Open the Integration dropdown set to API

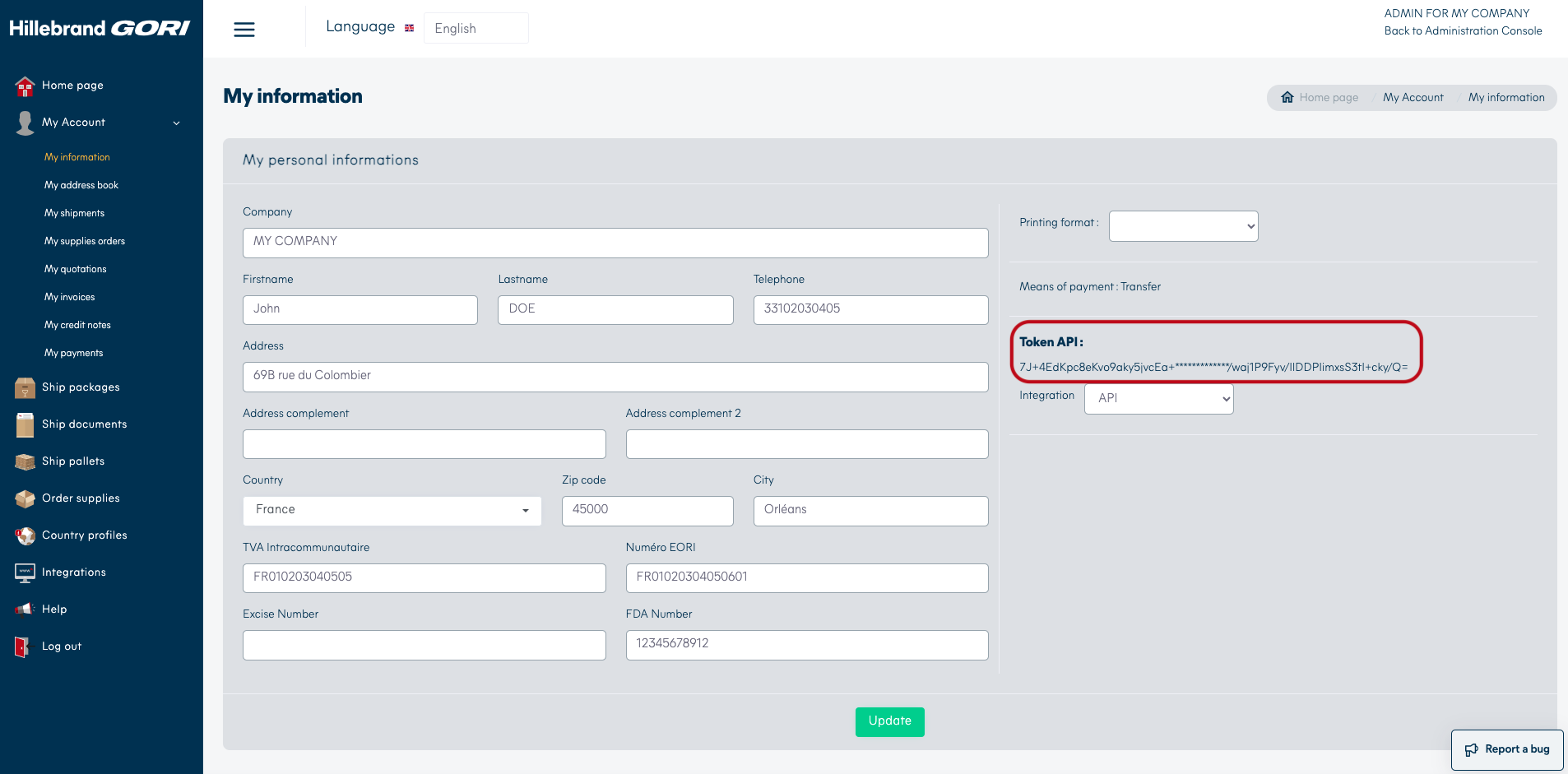point(1158,399)
